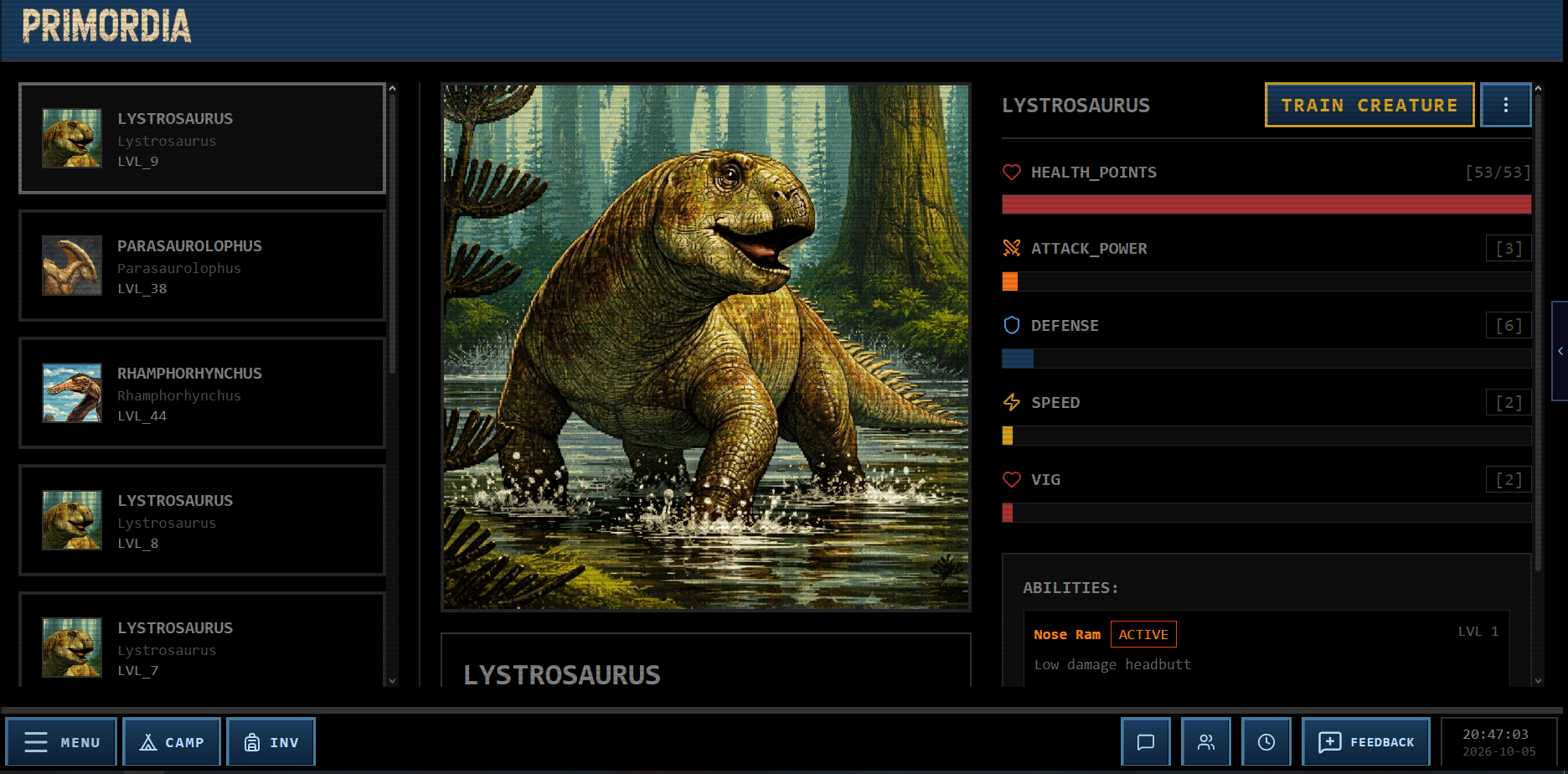Open the clock history icon

[1266, 742]
